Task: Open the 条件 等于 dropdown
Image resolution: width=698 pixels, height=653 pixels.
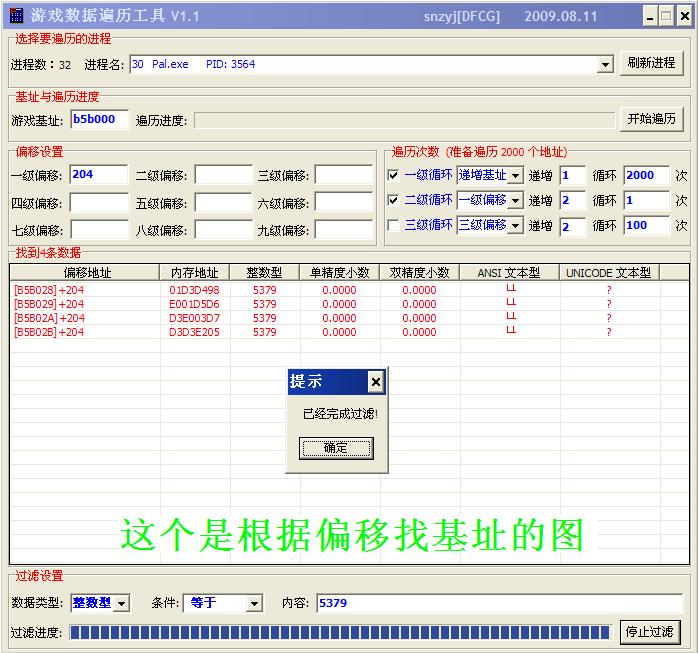Action: [x=253, y=603]
